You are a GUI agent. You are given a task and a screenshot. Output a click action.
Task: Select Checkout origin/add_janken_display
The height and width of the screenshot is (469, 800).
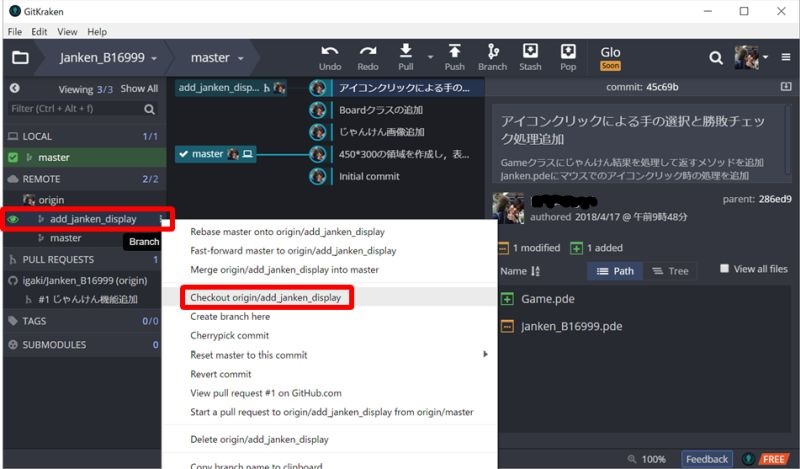(266, 298)
